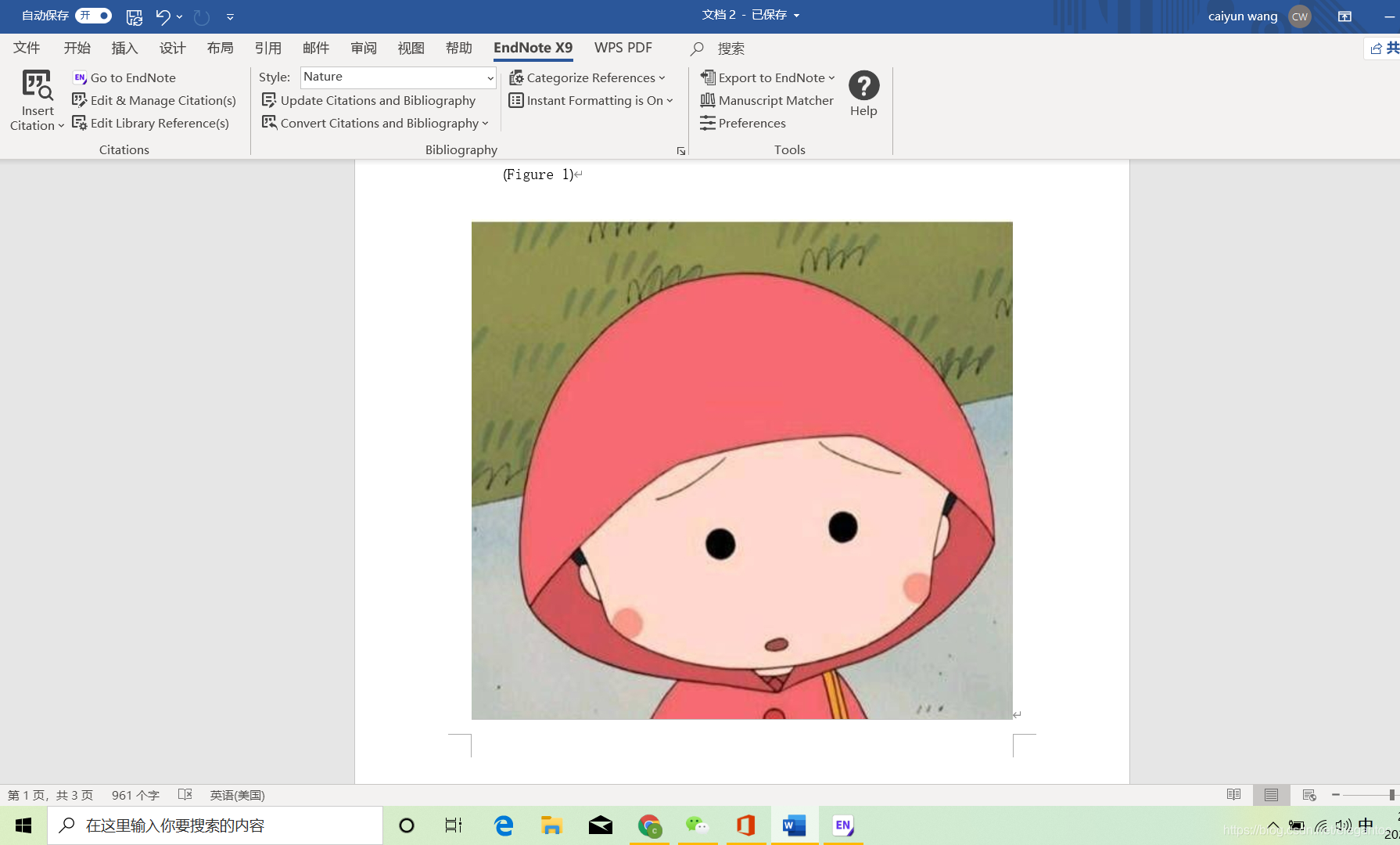Select the EndNote X9 tab
Image resolution: width=1400 pixels, height=845 pixels.
pos(533,48)
